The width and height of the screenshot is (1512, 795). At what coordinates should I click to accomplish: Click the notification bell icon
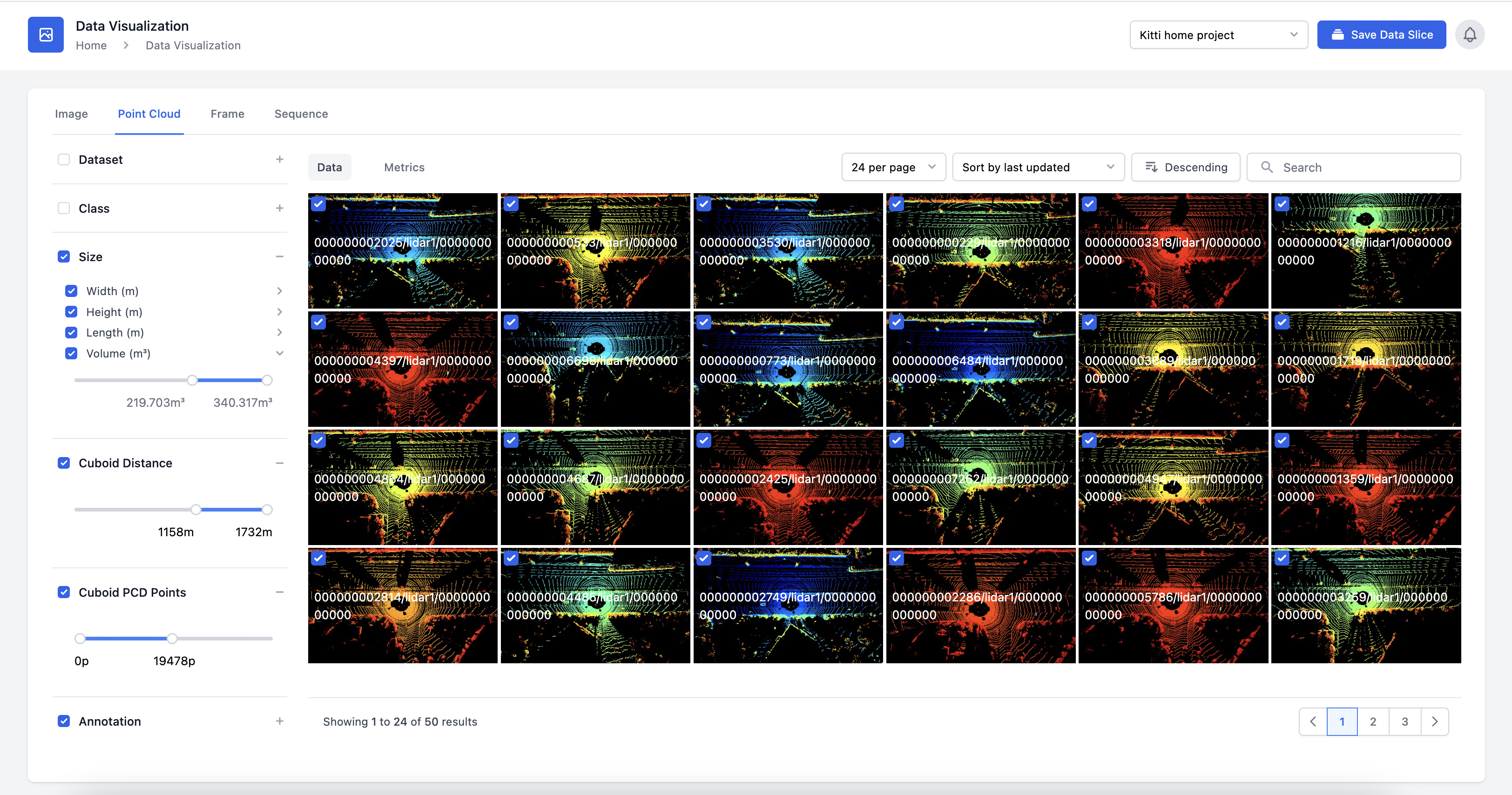click(1469, 35)
